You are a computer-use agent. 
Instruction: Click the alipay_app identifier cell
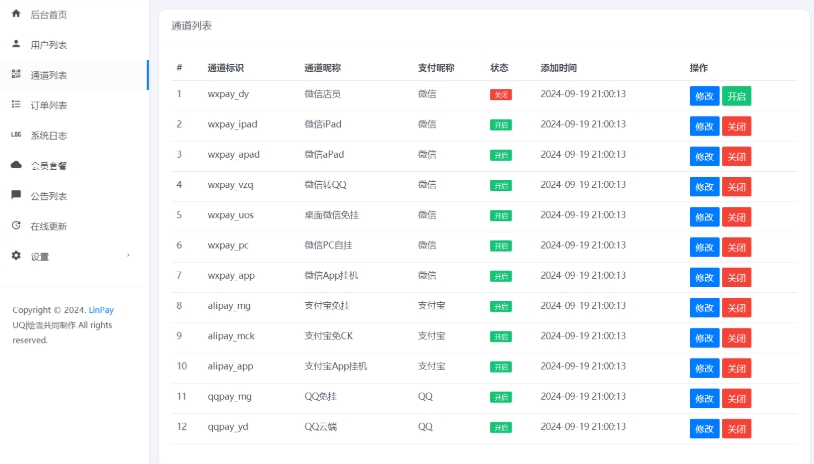(230, 366)
